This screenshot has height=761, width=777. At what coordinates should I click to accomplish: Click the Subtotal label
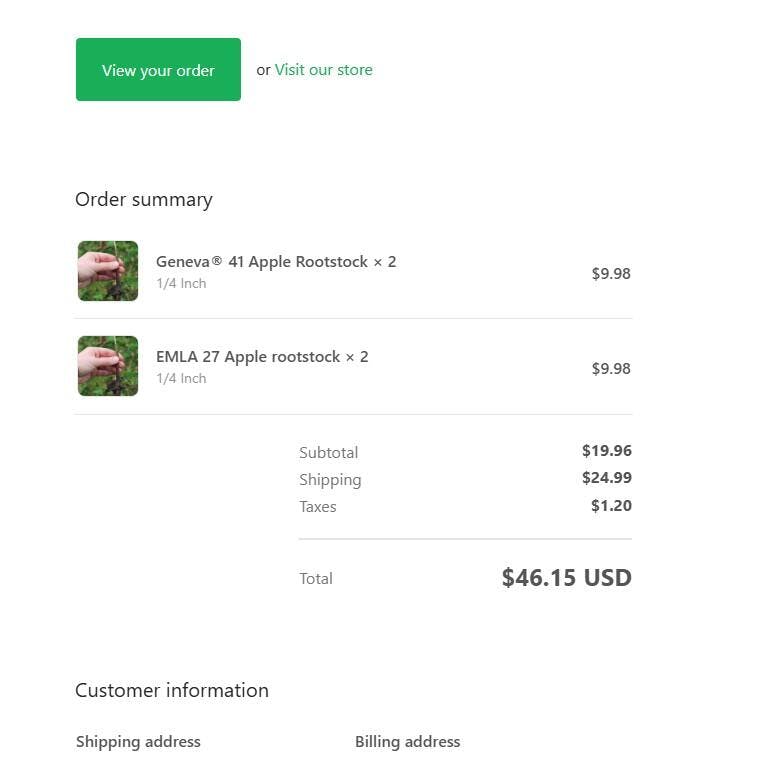point(328,452)
